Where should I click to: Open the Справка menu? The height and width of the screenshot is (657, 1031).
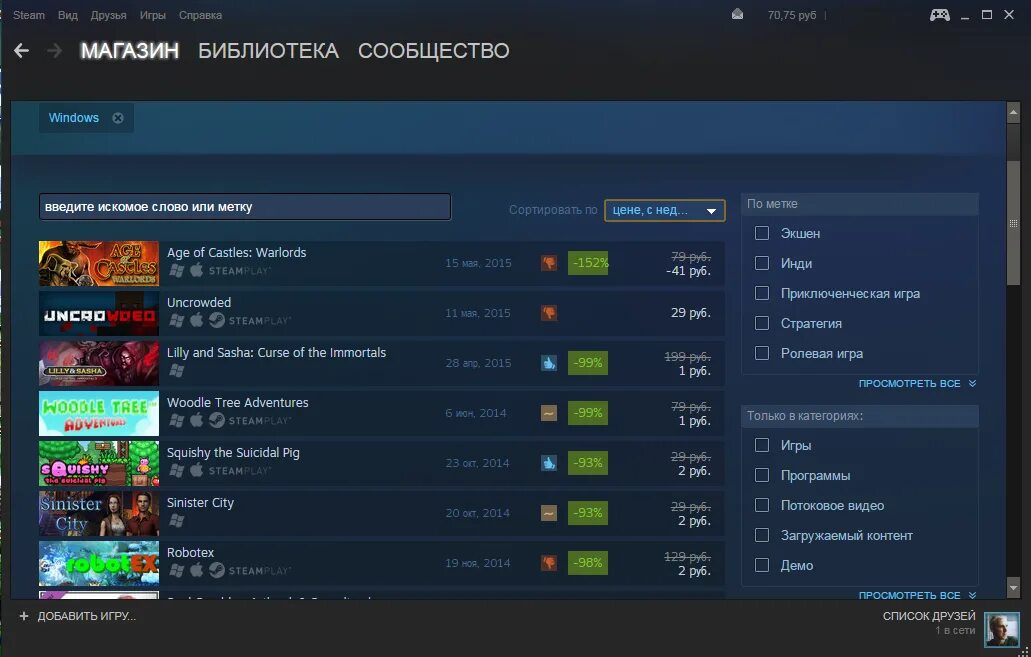pos(201,15)
